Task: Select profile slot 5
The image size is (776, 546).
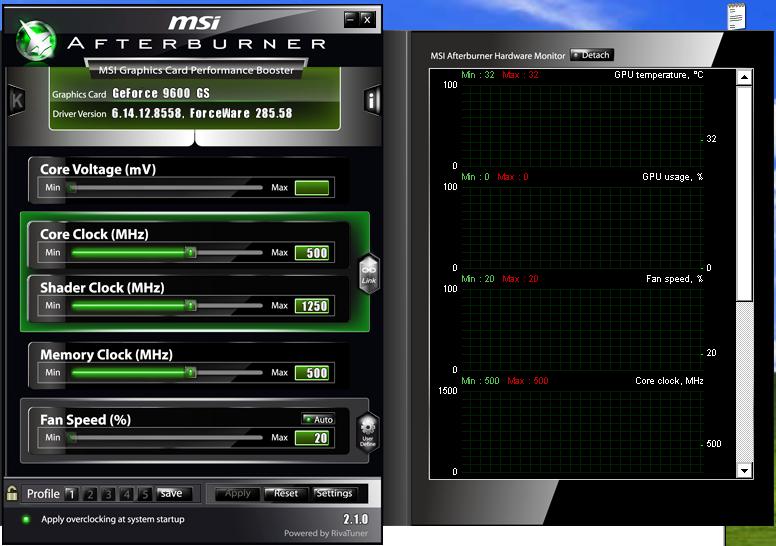Action: [x=145, y=494]
